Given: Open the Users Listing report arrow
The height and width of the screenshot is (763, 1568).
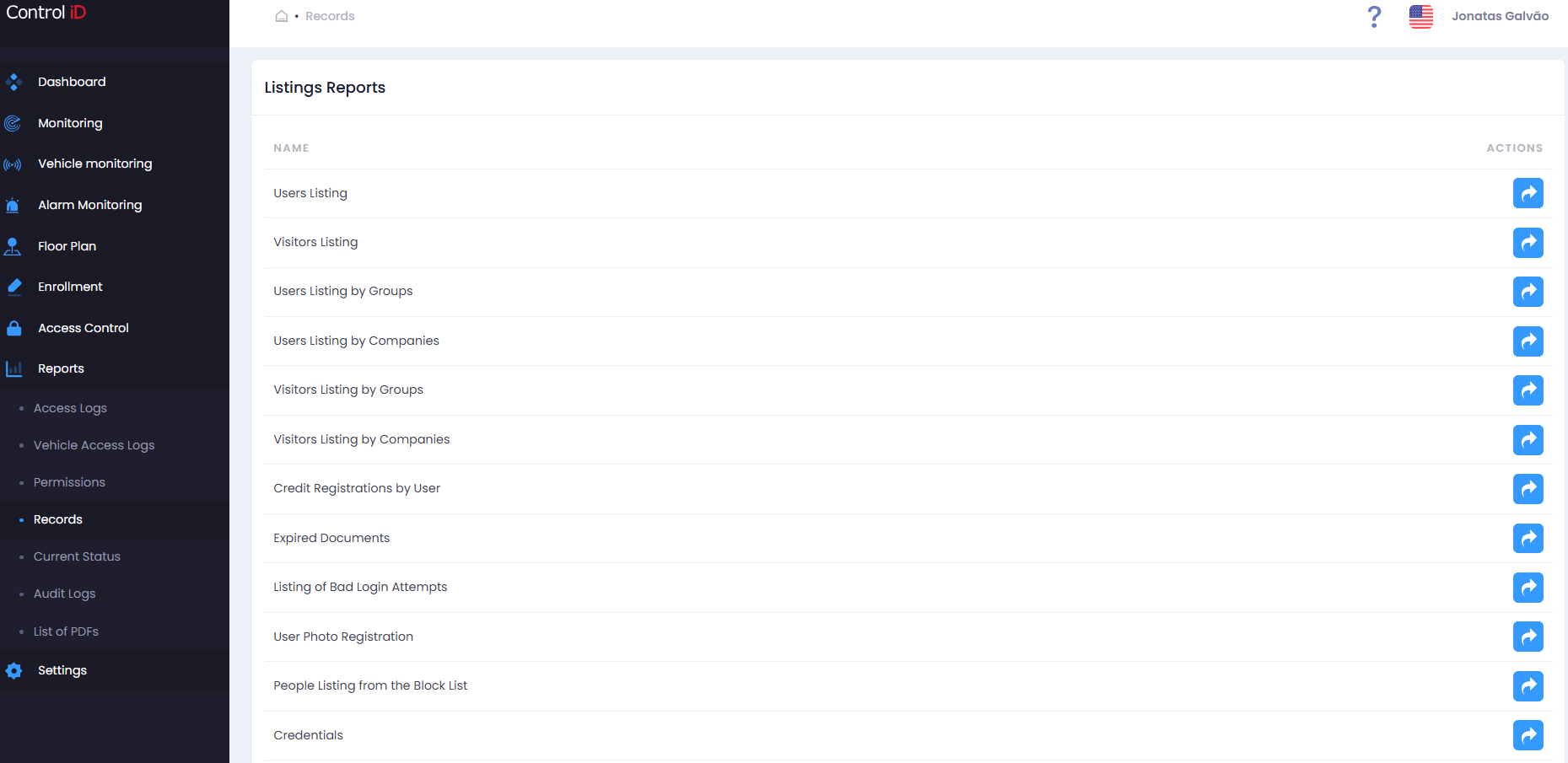Looking at the screenshot, I should click(x=1528, y=193).
